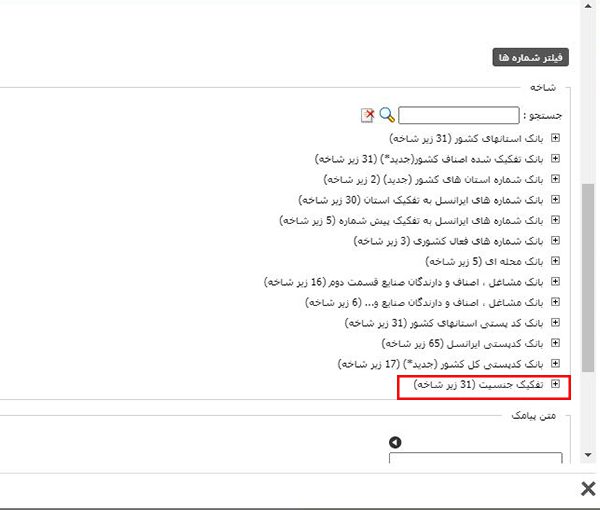
Task: Select the بانک استانهای کشور tree label
Action: point(466,138)
